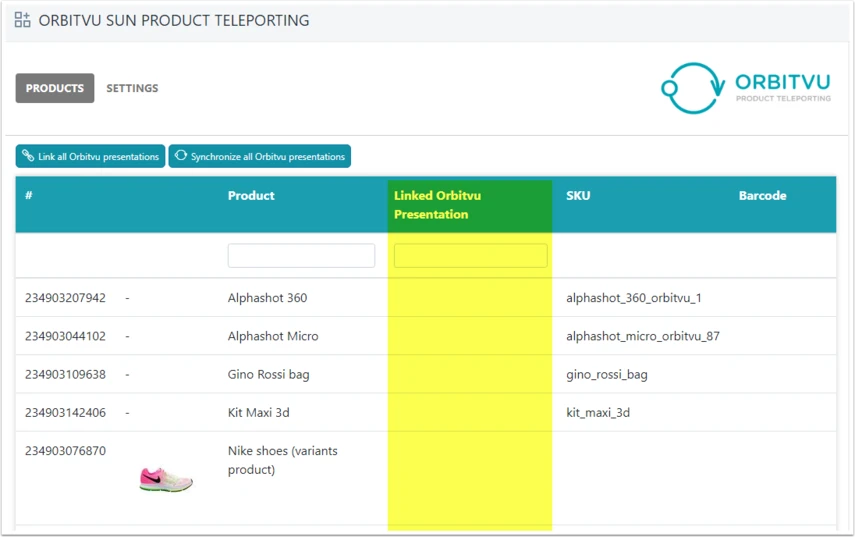Click the chain link icon on Link all button
855x537 pixels.
(x=28, y=156)
